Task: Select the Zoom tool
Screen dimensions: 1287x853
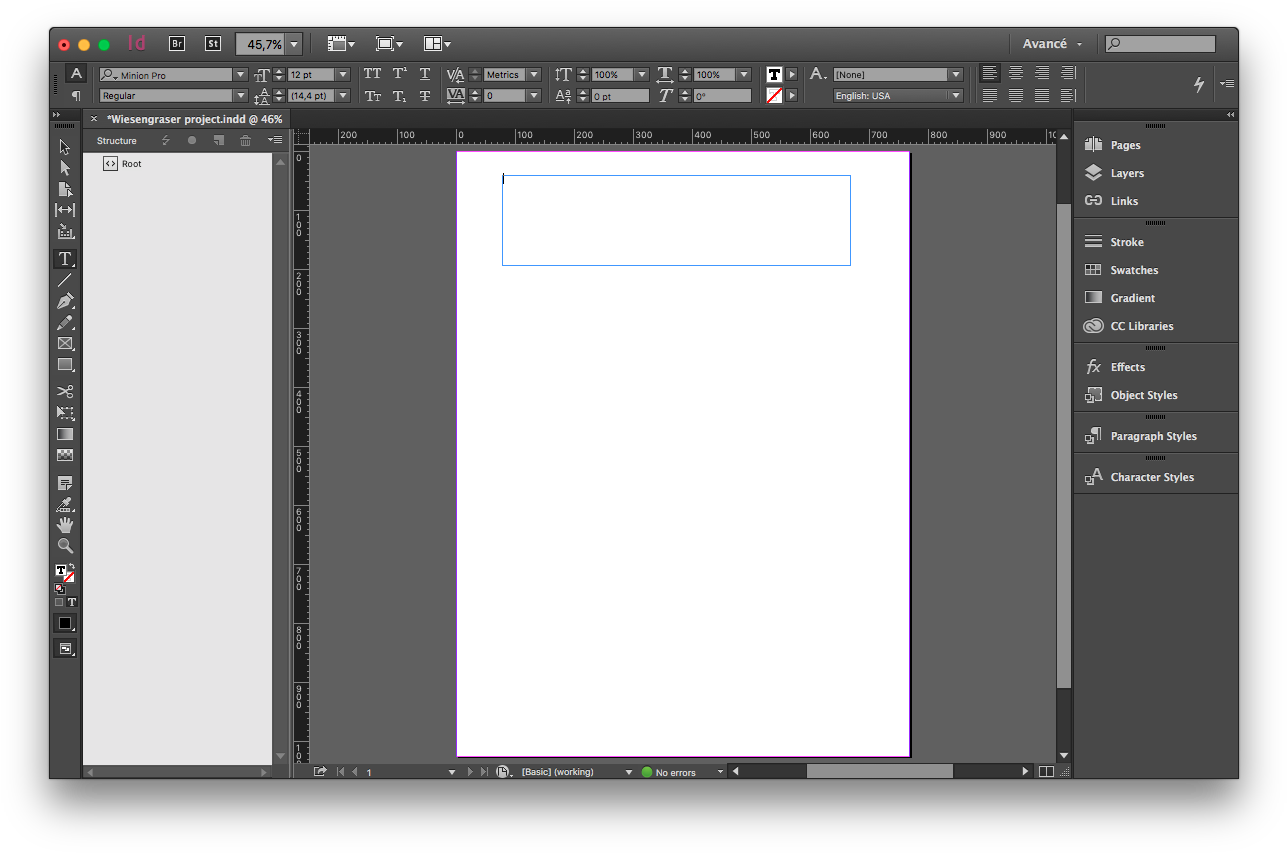Action: pos(65,546)
